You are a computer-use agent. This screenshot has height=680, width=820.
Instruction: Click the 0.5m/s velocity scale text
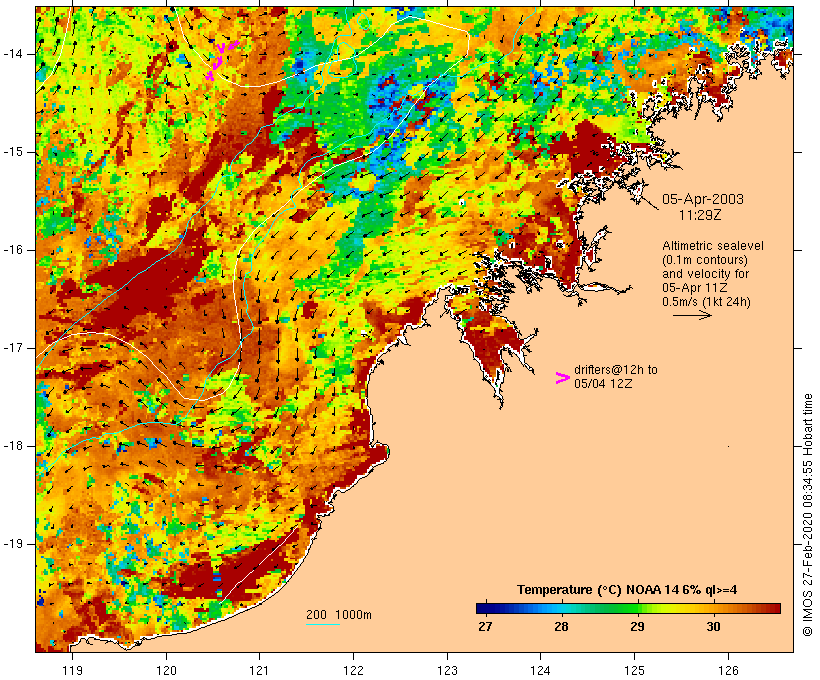[x=706, y=302]
